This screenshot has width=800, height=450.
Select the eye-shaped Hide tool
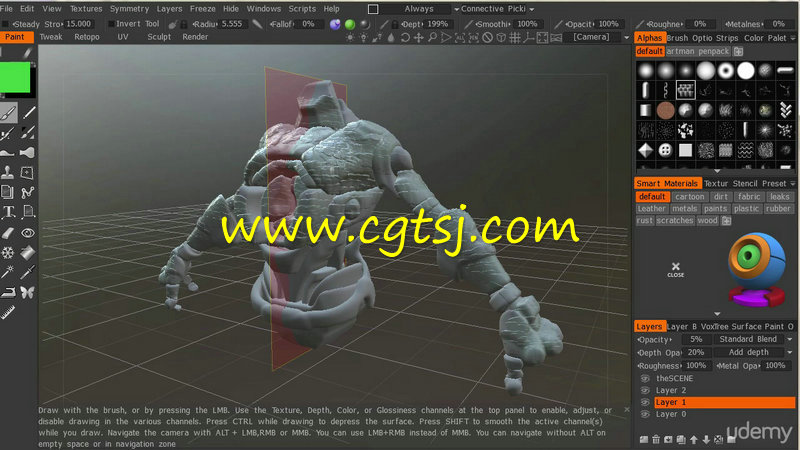[x=28, y=233]
